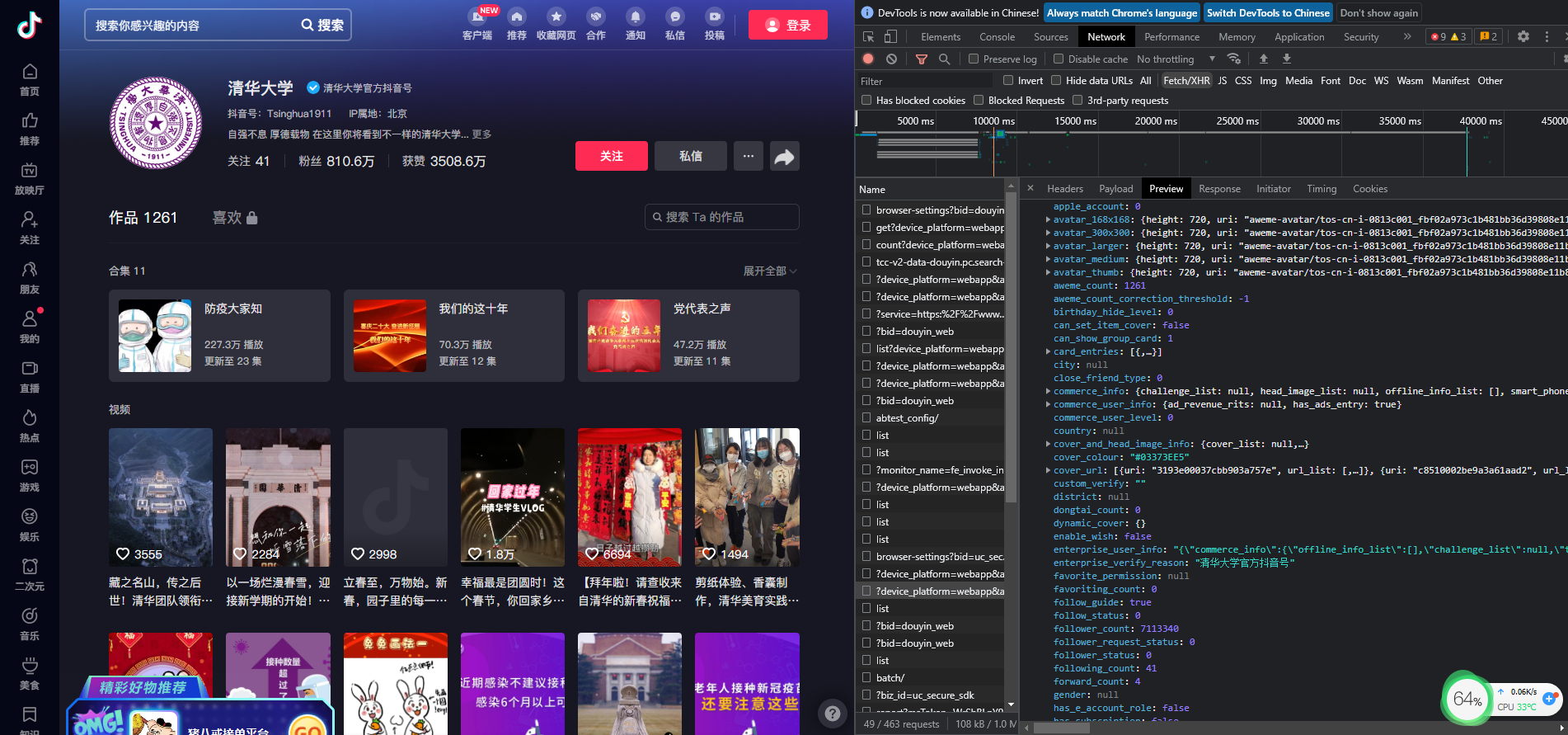Screen dimensions: 1568x735
Task: Click the help question mark button
Action: [833, 714]
